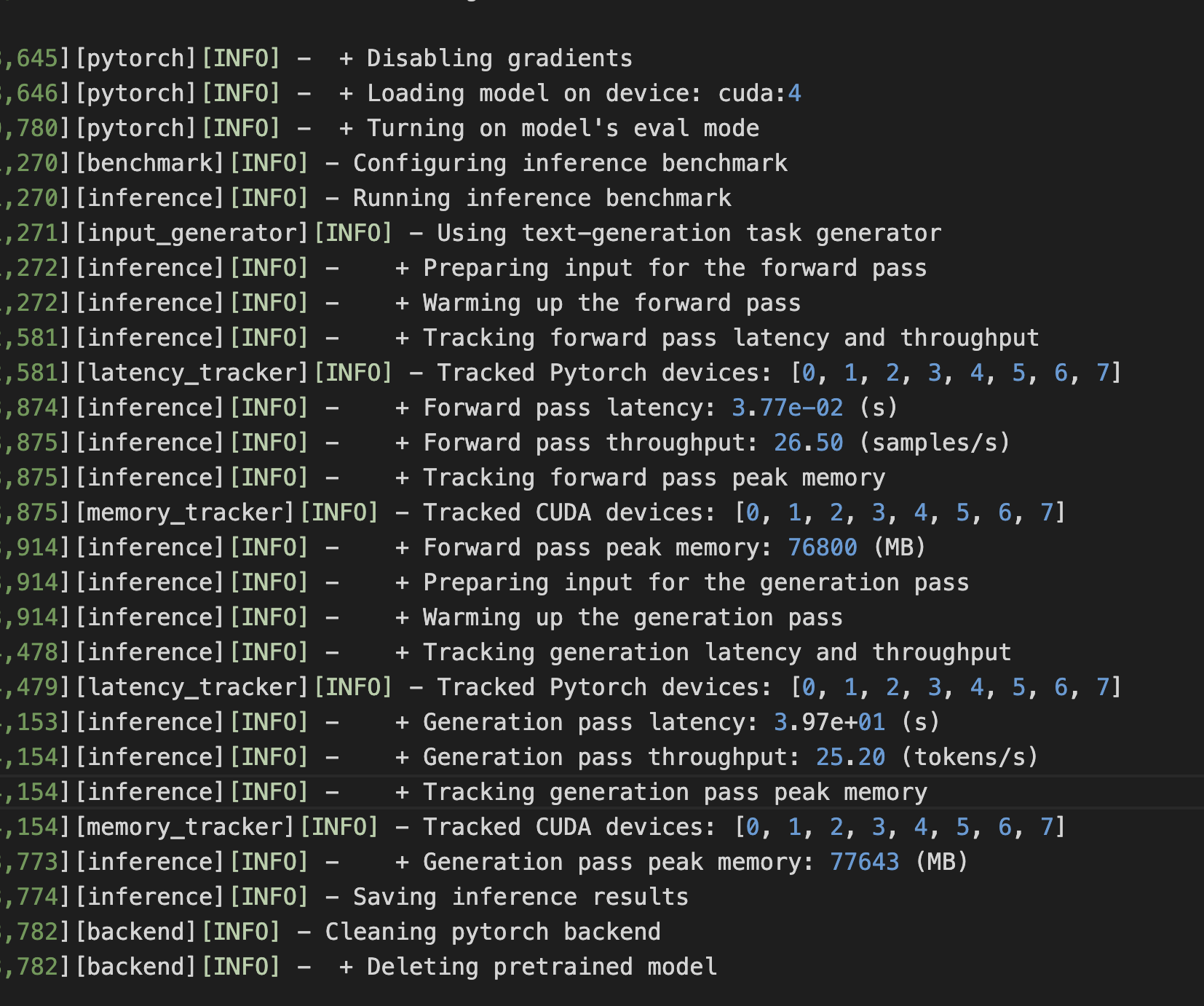
Task: Click the 'Warming up the generation pass' line
Action: tap(633, 617)
